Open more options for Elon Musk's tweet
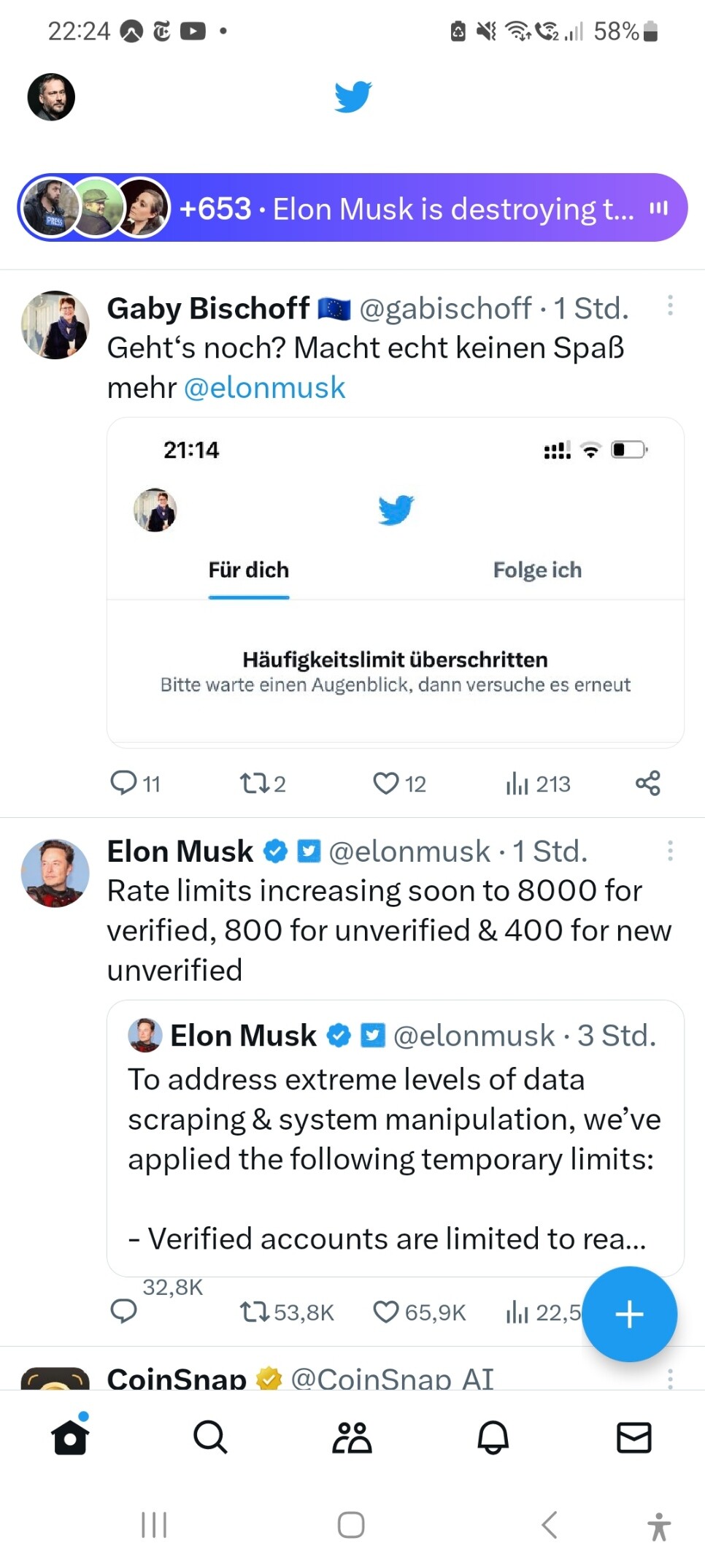This screenshot has width=705, height=1568. pos(670,850)
